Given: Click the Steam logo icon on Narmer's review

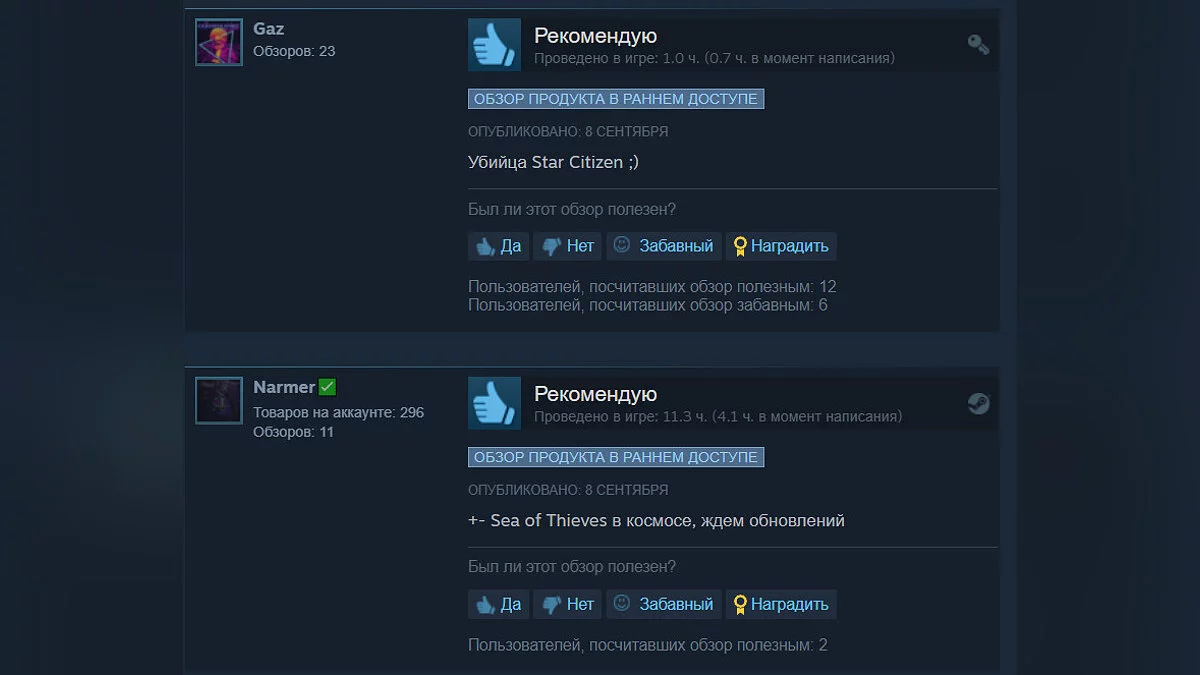Looking at the screenshot, I should 978,403.
